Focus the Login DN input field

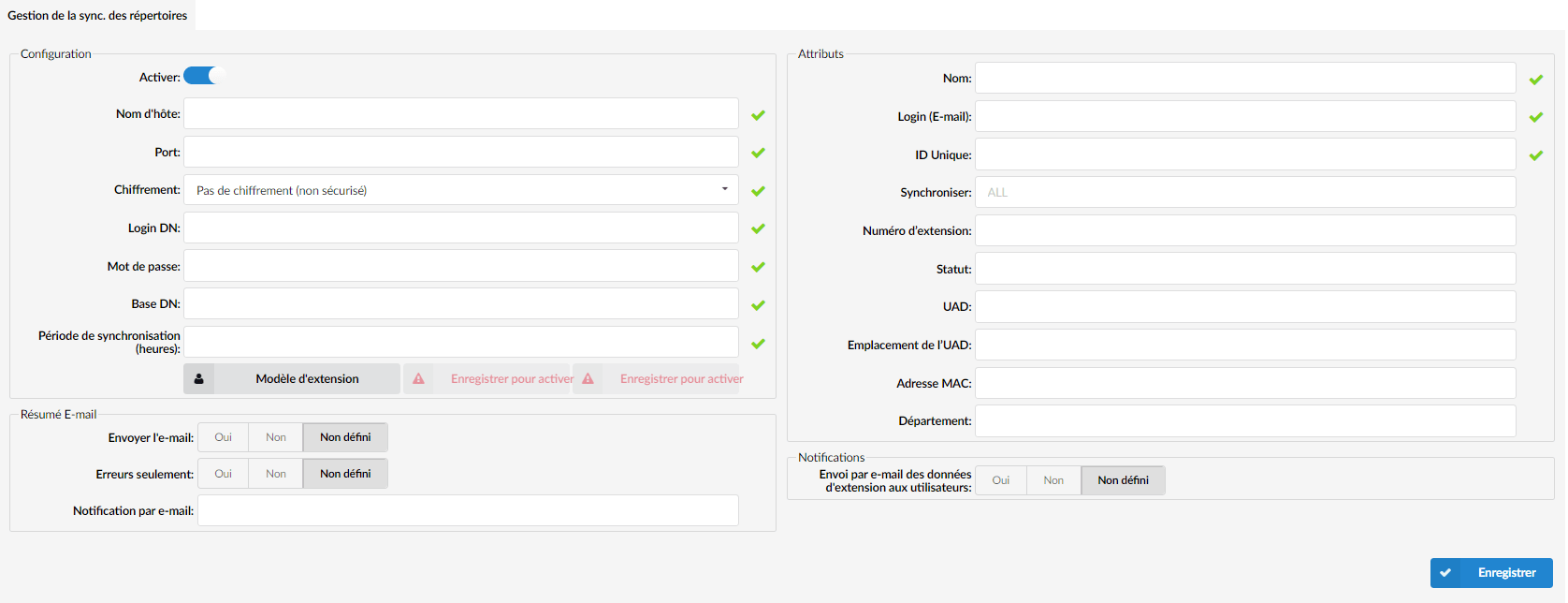(x=461, y=228)
